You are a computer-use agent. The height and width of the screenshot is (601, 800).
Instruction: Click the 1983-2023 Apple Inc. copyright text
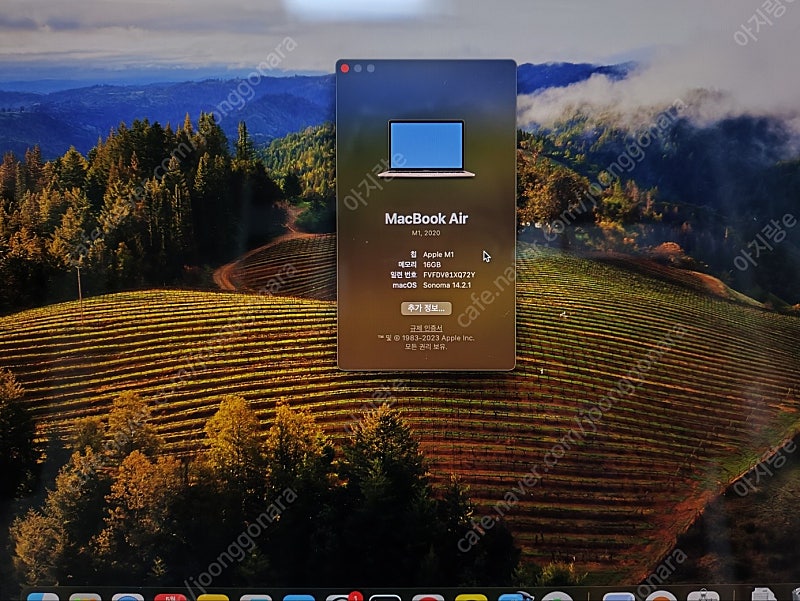pos(438,338)
